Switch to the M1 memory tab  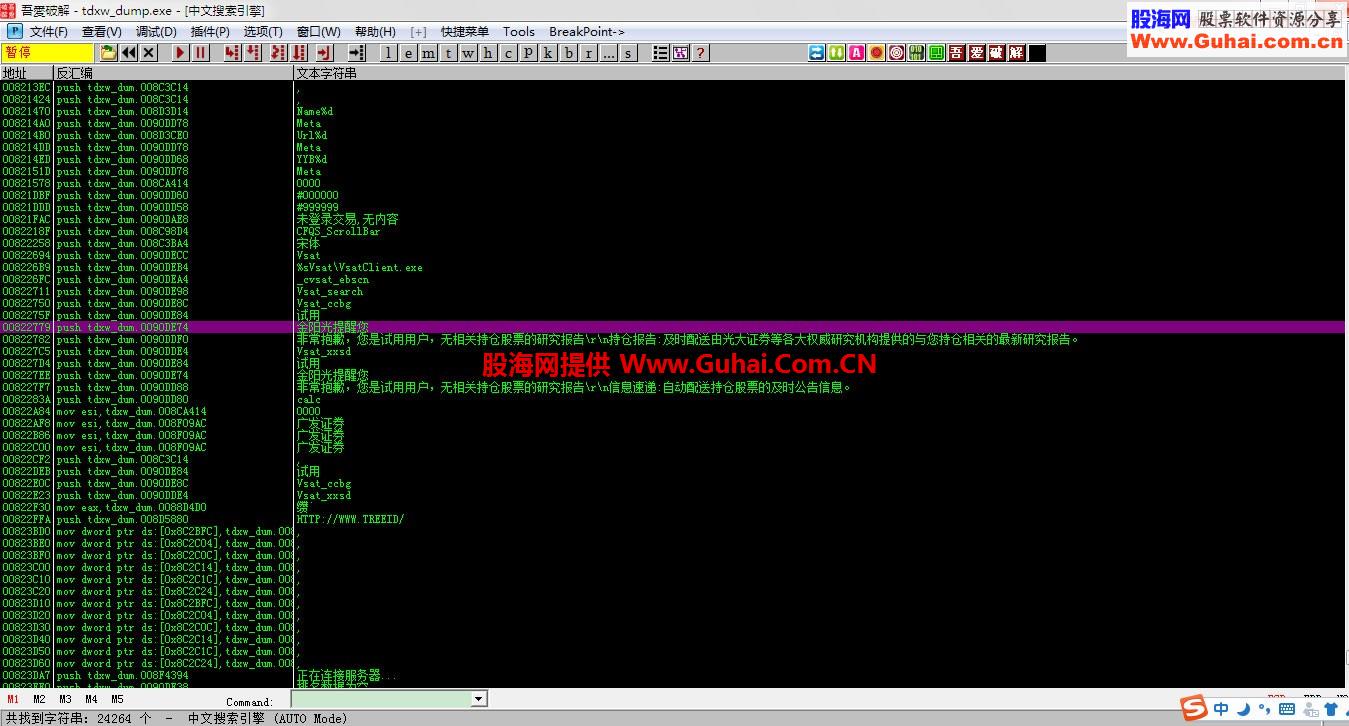point(13,700)
